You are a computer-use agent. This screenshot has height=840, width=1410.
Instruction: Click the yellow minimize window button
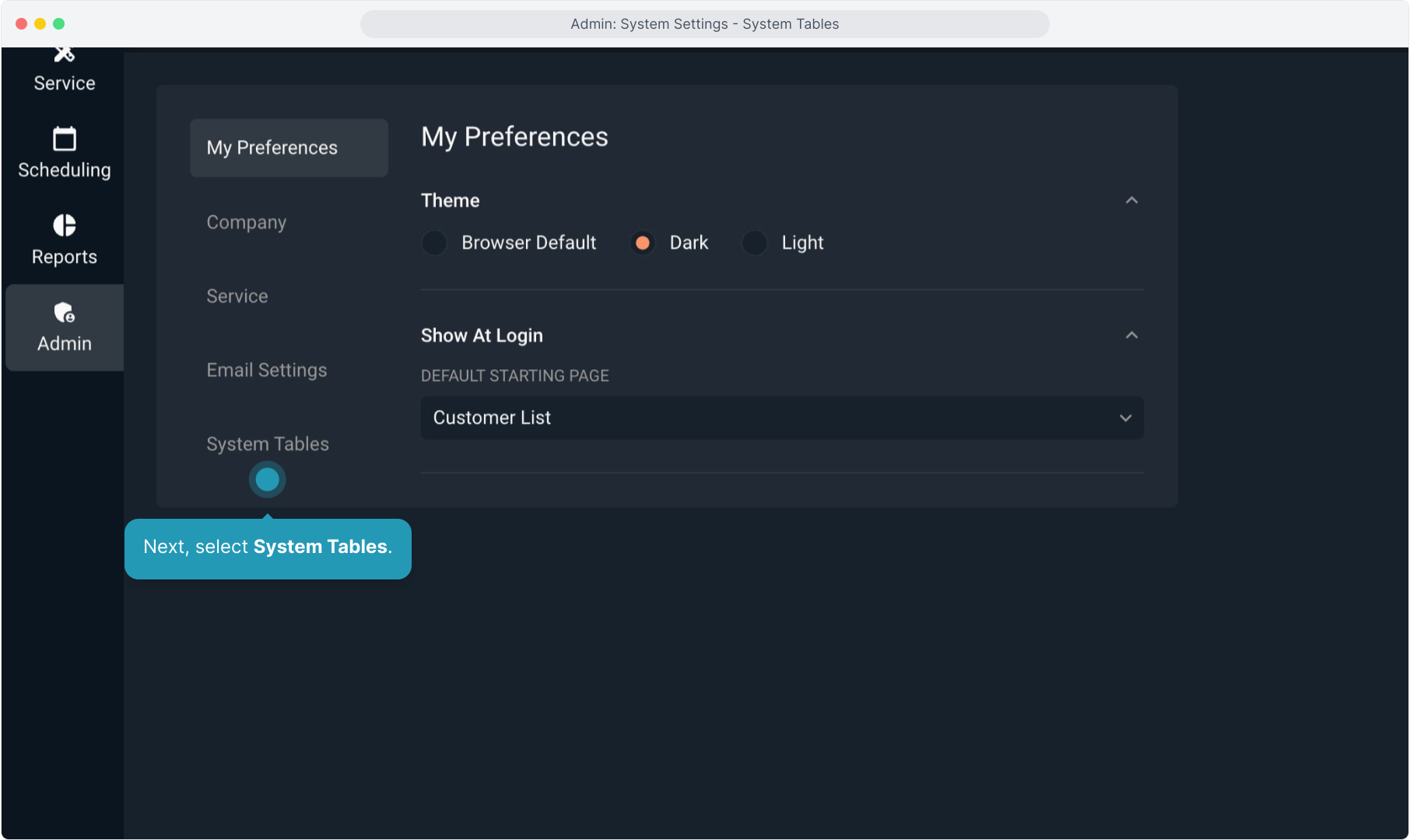(x=40, y=23)
